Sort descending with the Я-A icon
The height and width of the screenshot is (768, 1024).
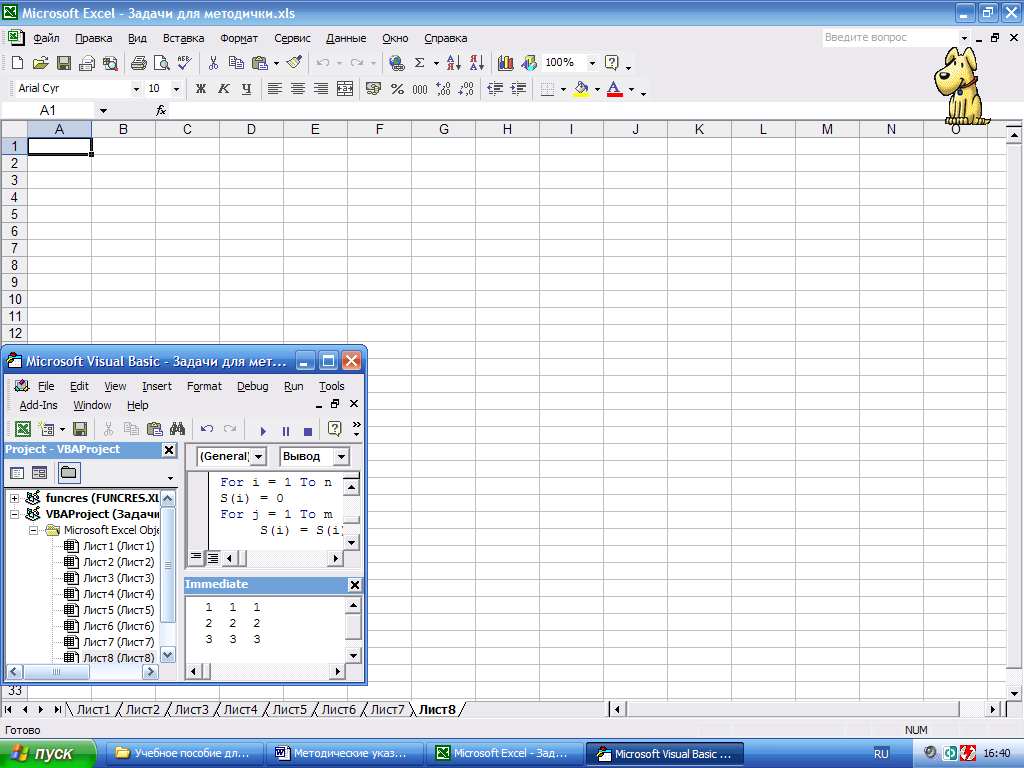pos(477,63)
